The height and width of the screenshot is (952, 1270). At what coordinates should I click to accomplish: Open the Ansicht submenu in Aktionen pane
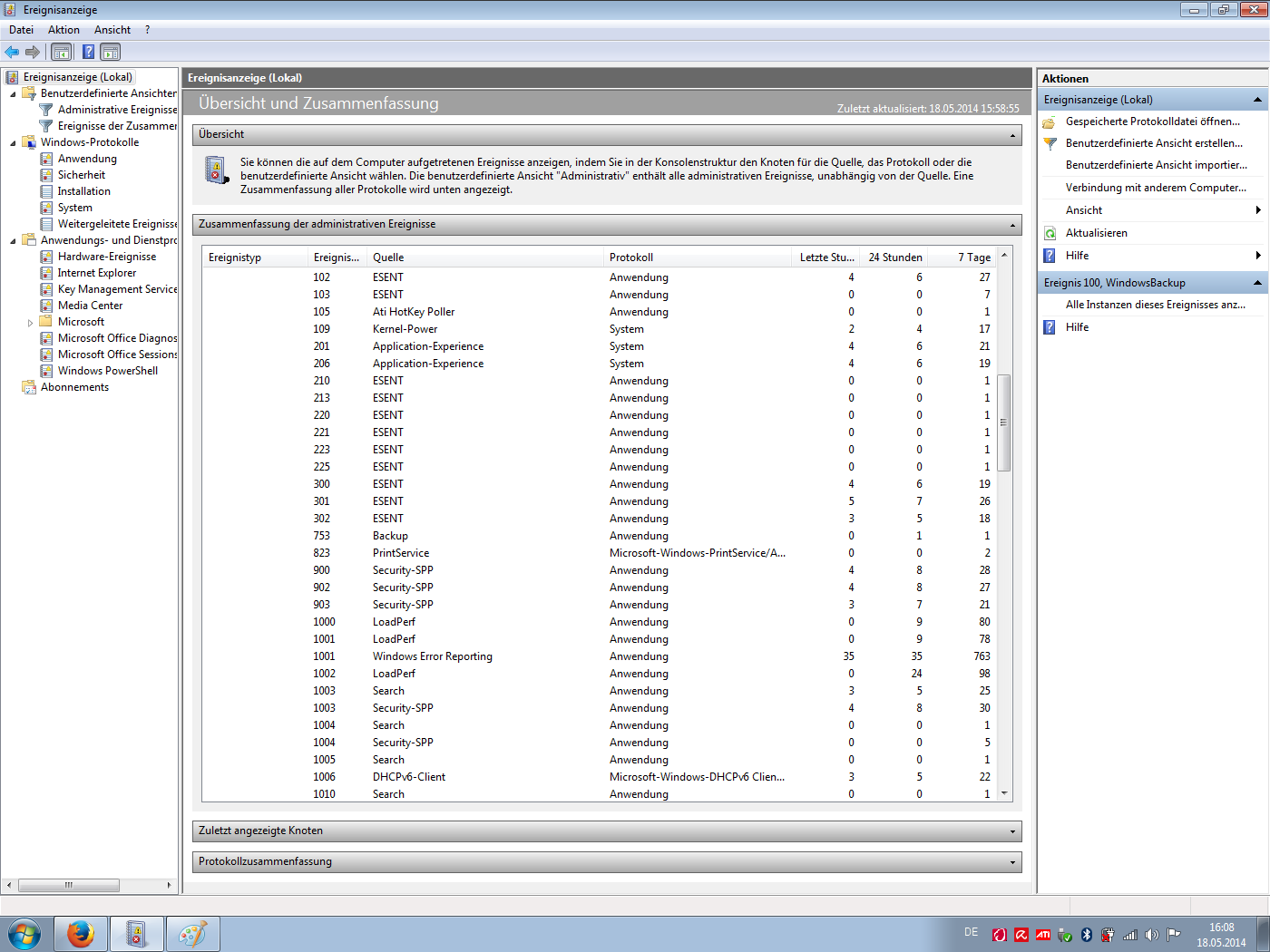[x=1152, y=210]
